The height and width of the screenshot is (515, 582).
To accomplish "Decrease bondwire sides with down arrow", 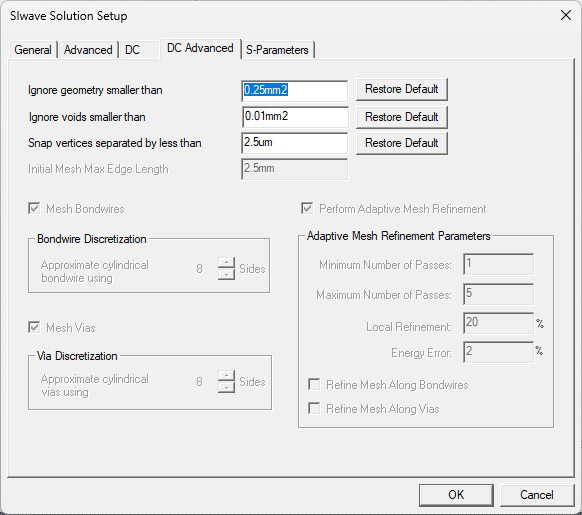I will tap(226, 274).
